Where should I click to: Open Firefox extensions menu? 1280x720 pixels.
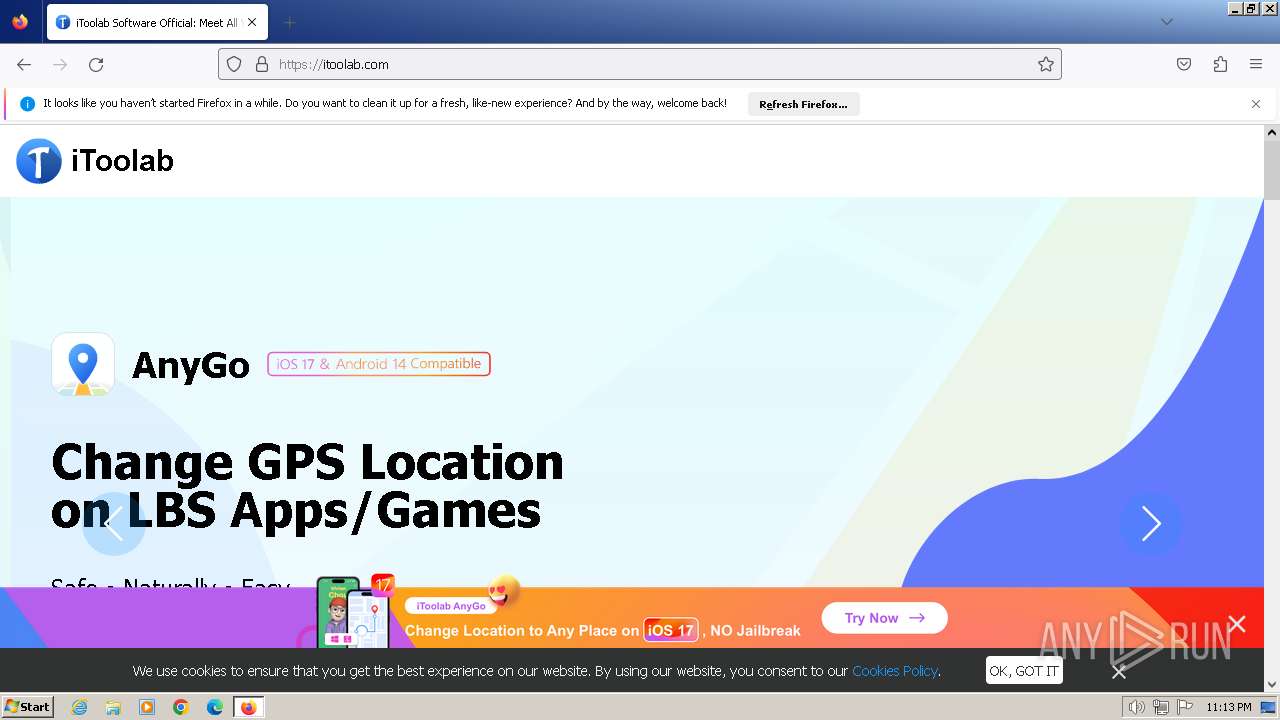point(1220,64)
